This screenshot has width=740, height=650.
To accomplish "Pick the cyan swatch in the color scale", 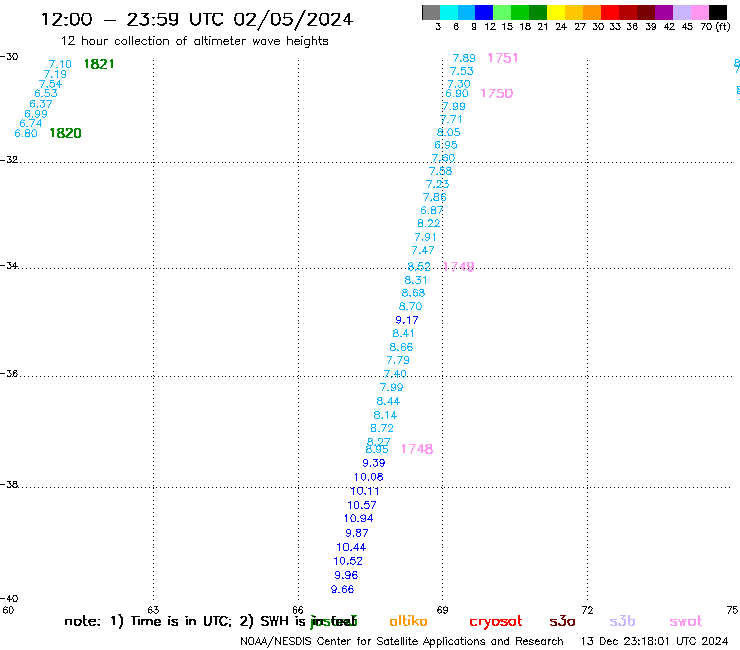I will [448, 12].
